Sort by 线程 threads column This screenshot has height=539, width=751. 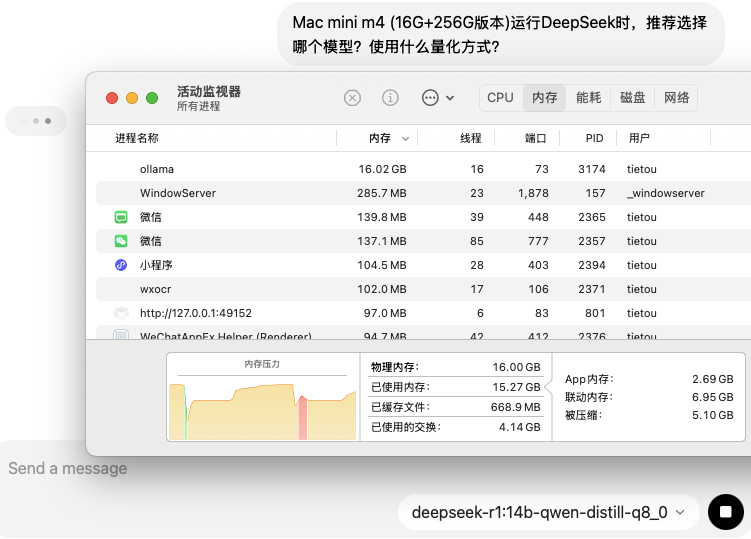pyautogui.click(x=470, y=138)
